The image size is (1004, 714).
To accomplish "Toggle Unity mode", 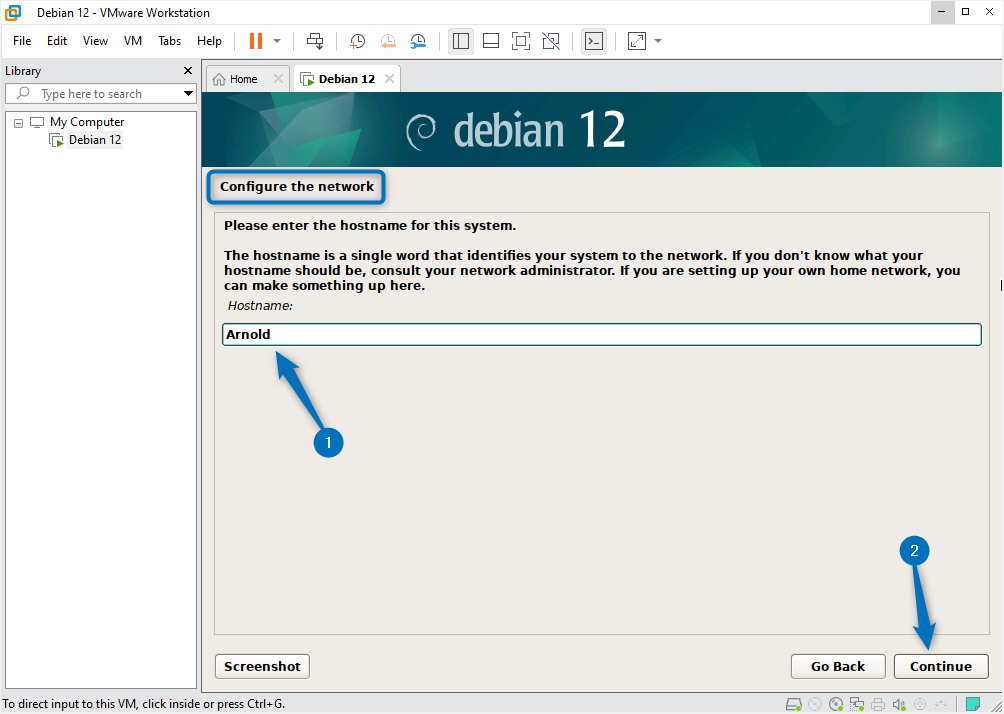I will (551, 41).
